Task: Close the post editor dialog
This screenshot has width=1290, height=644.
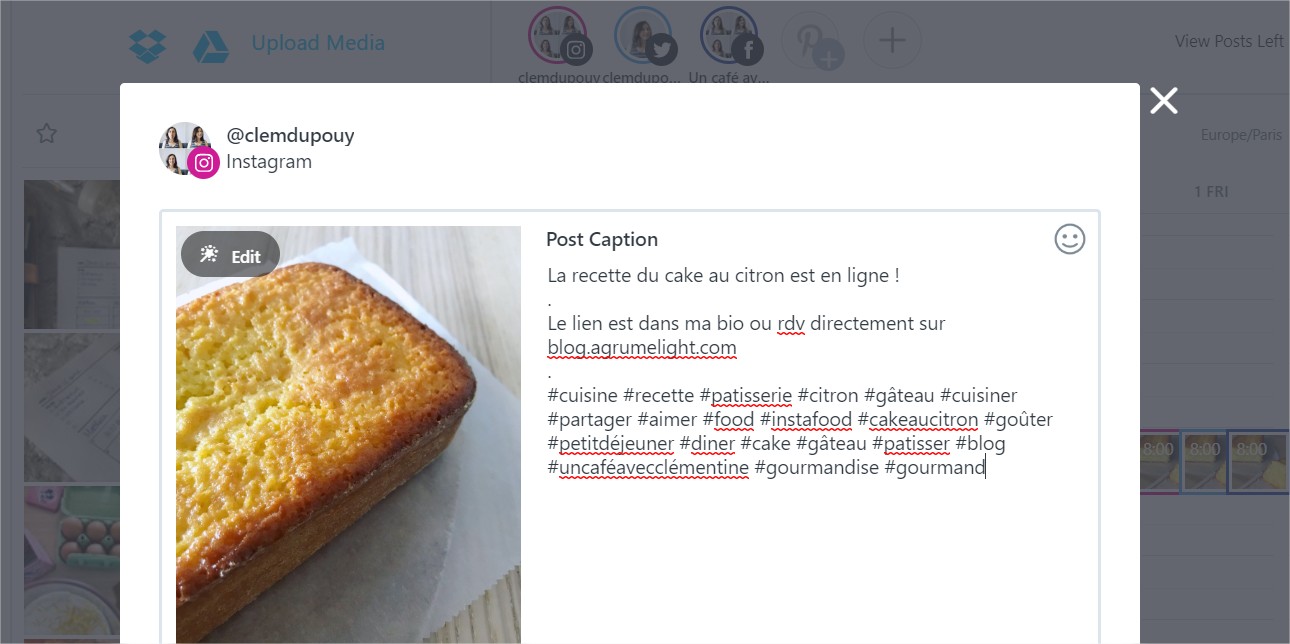Action: pos(1163,100)
